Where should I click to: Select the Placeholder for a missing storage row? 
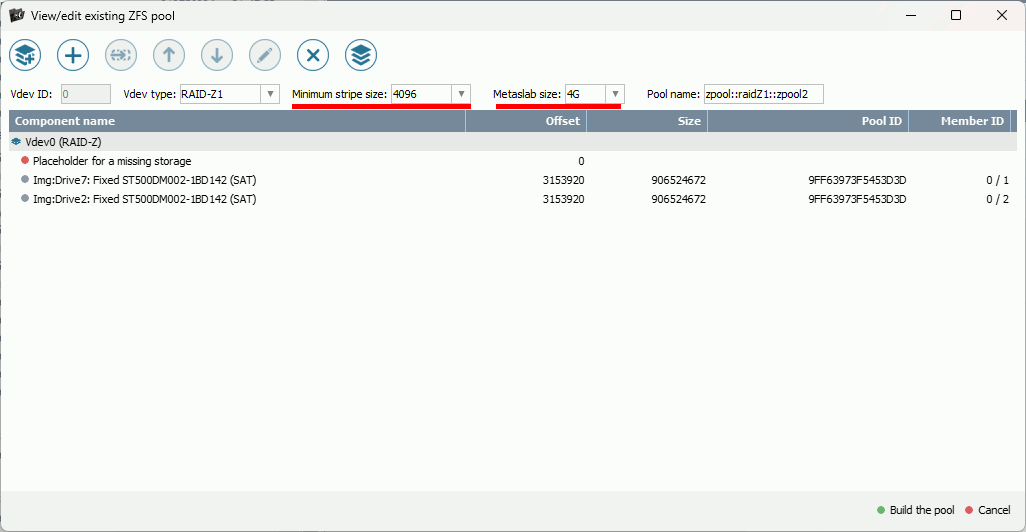pyautogui.click(x=111, y=161)
